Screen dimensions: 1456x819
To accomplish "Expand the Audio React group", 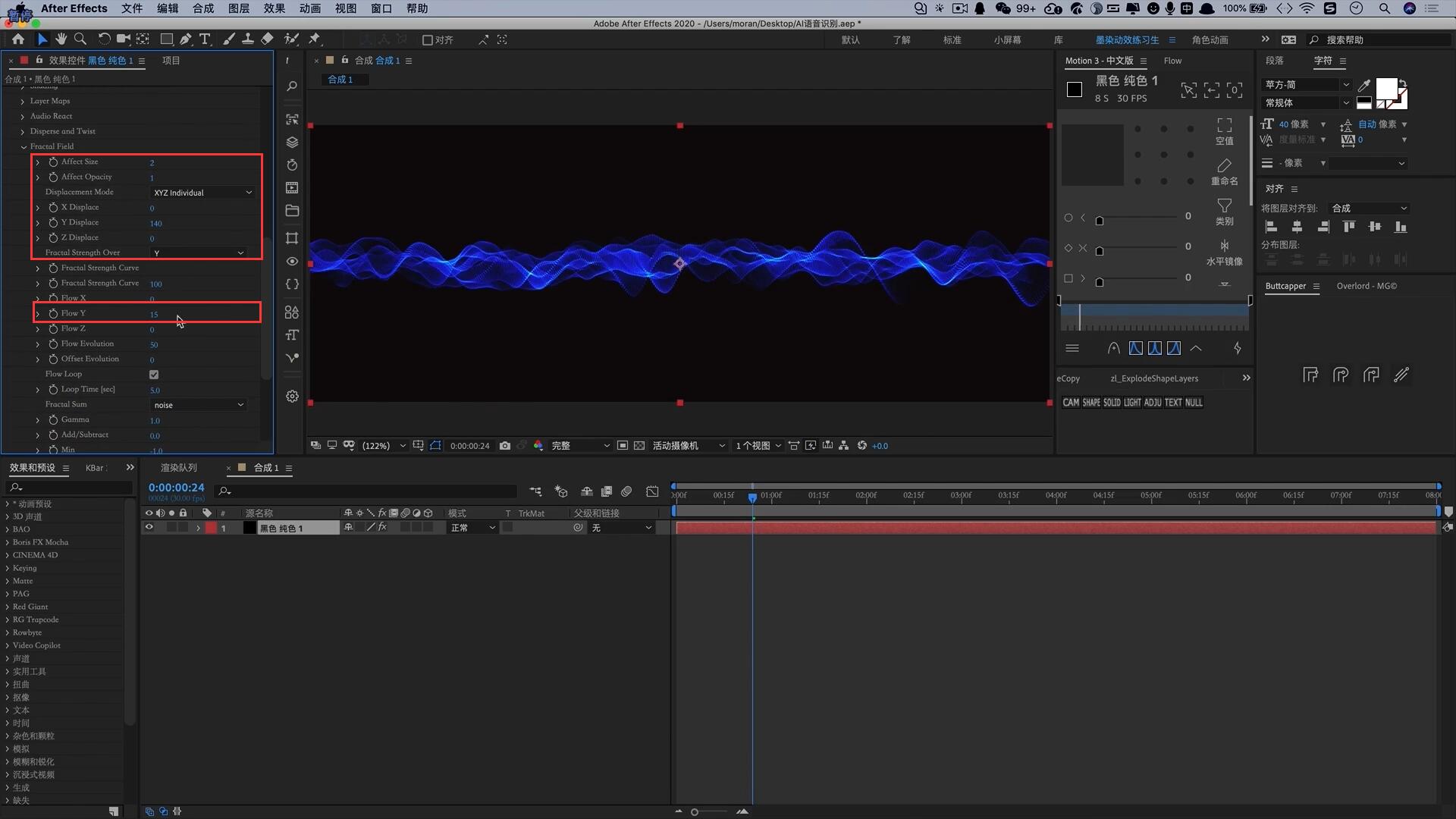I will click(23, 116).
